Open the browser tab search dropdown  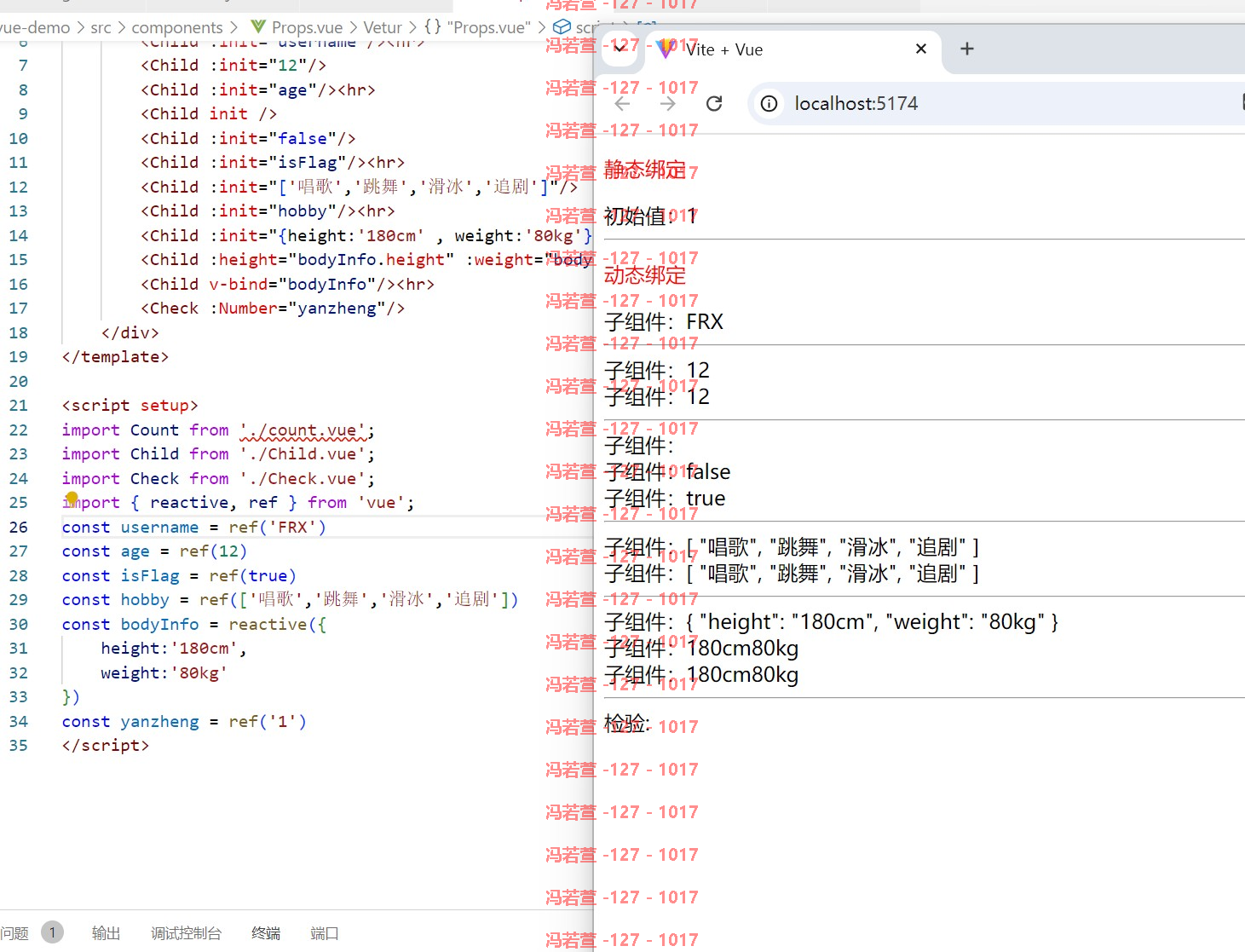coord(620,49)
